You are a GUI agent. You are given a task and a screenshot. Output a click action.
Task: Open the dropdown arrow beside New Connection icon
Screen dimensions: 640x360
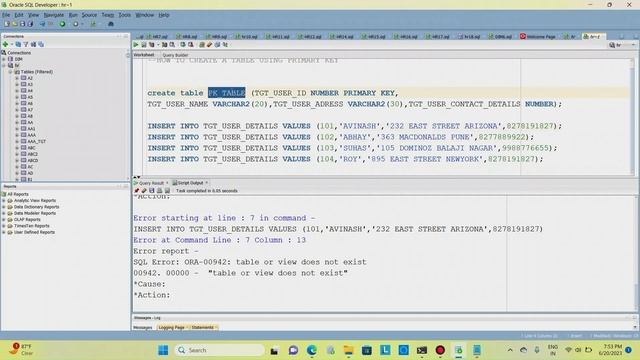click(12, 44)
